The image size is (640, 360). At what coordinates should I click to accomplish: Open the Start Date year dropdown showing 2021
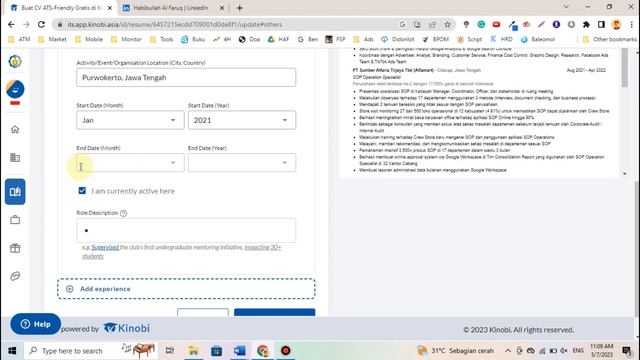(242, 120)
